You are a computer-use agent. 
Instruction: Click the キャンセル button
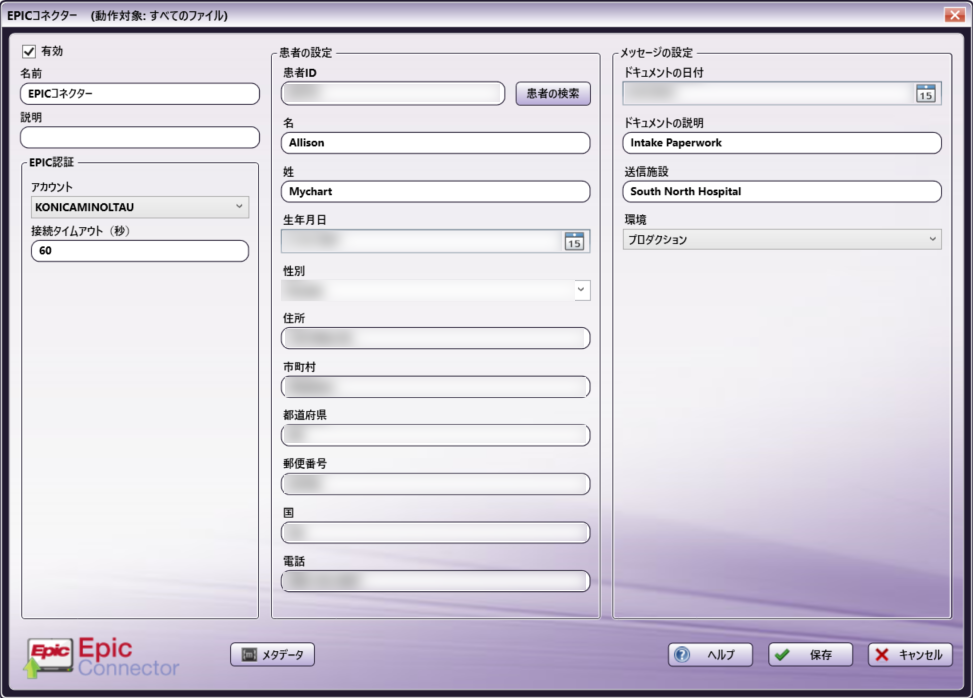(x=910, y=655)
